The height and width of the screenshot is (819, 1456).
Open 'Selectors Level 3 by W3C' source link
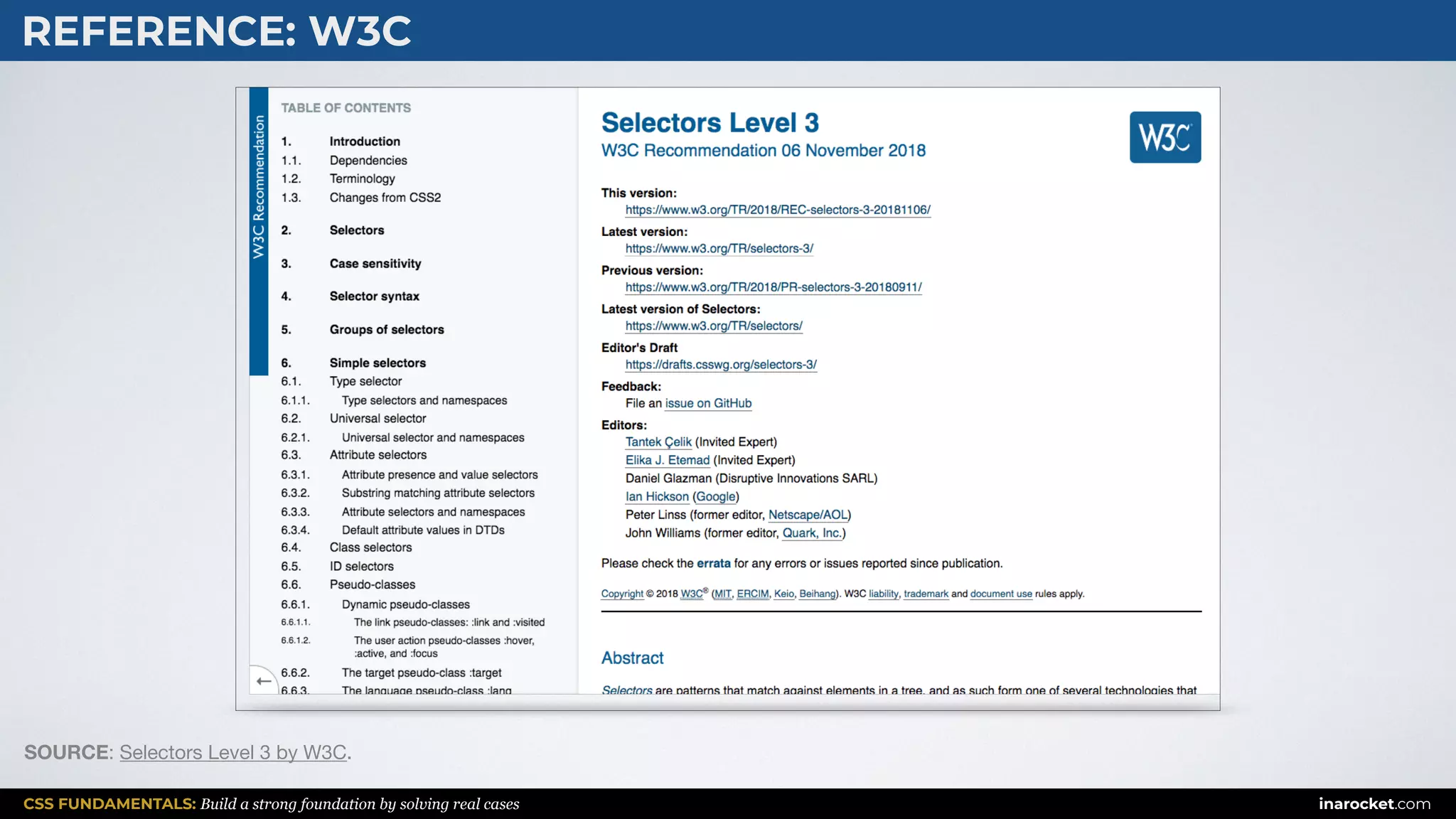coord(232,752)
